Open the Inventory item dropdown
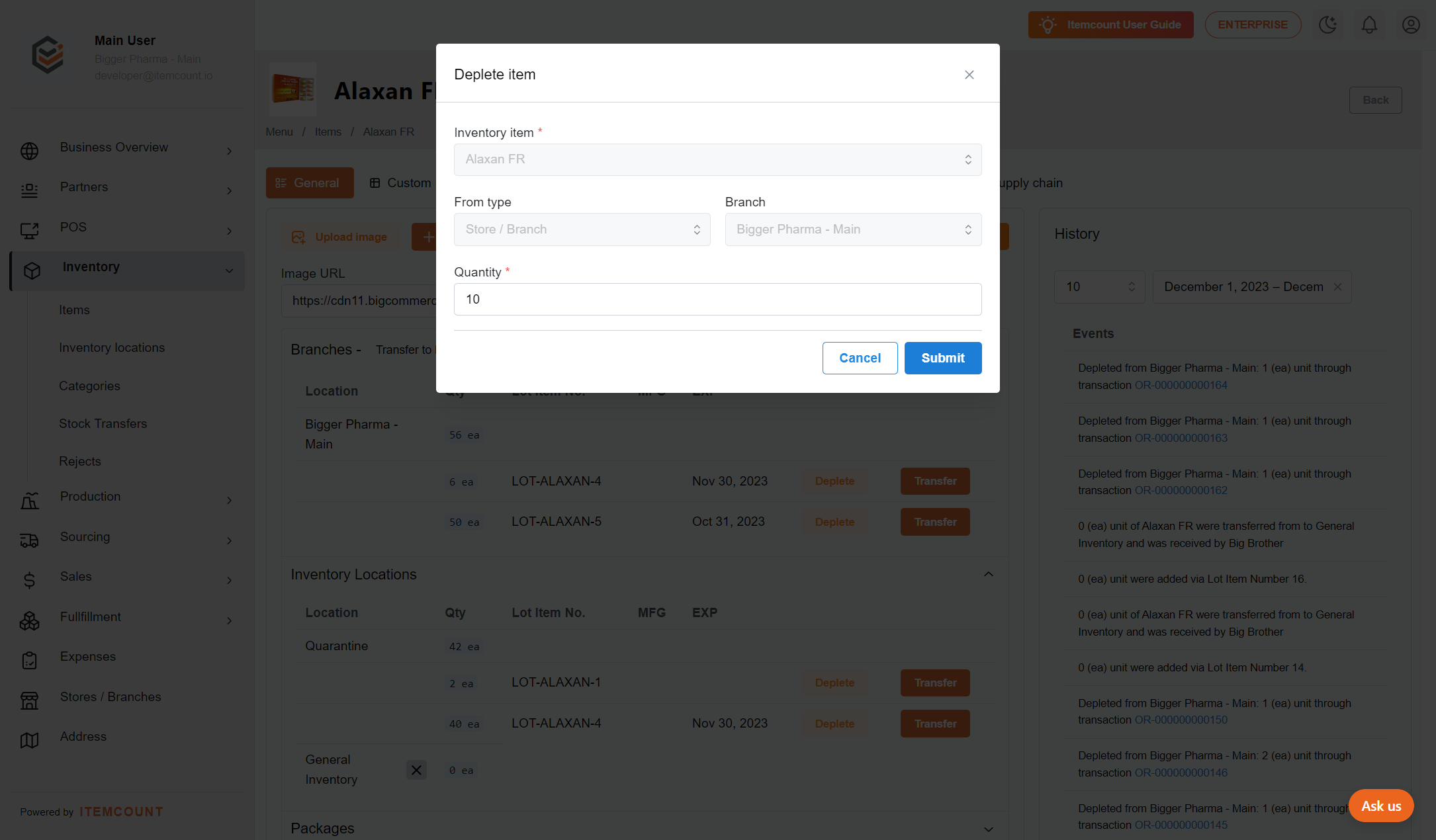1436x840 pixels. coord(717,159)
